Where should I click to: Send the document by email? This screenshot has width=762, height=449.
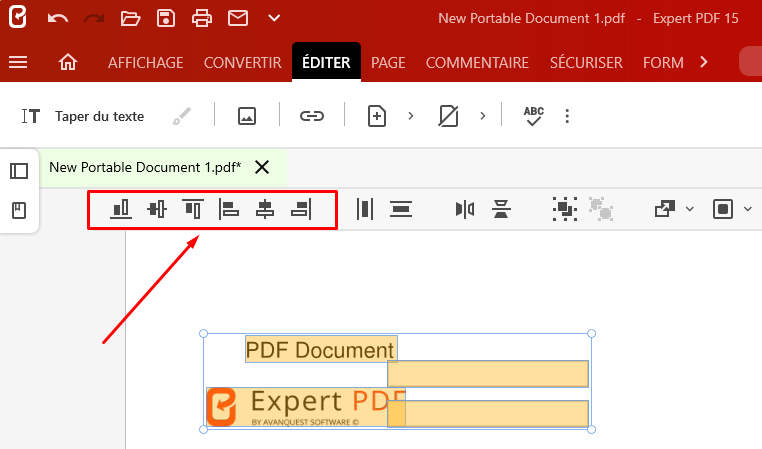coord(238,18)
